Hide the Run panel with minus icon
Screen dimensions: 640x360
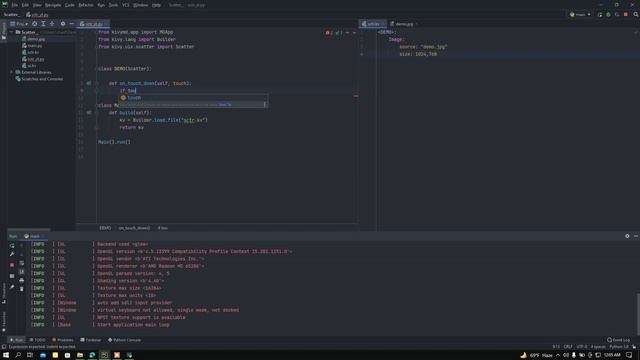tap(636, 236)
